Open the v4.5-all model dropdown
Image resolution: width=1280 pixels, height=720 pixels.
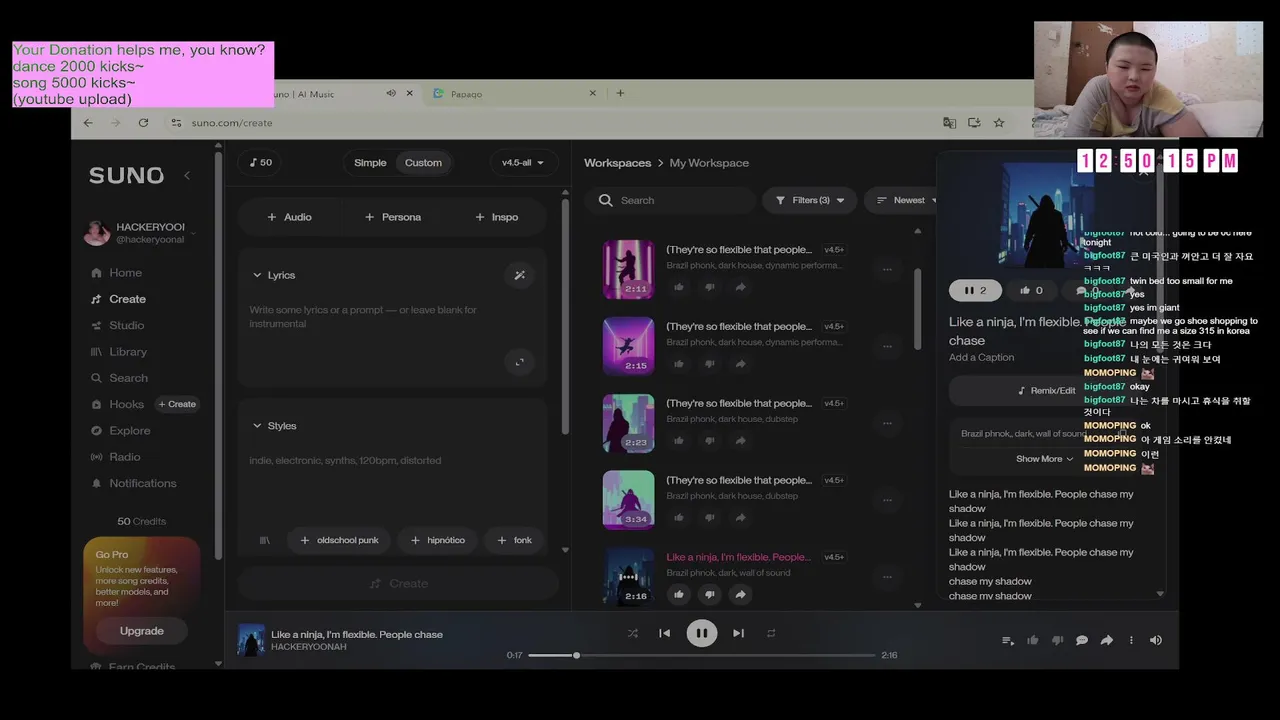click(523, 163)
